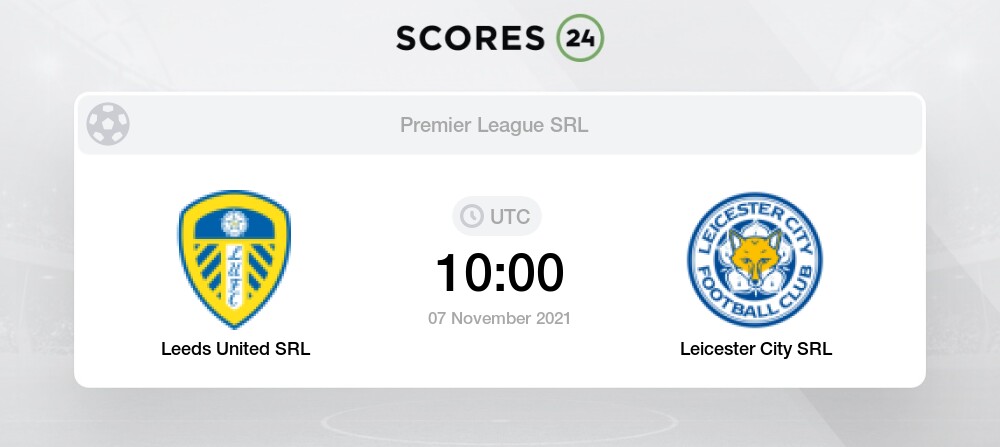The width and height of the screenshot is (1000, 447).
Task: Open the Premier League SRL league link
Action: tap(494, 125)
